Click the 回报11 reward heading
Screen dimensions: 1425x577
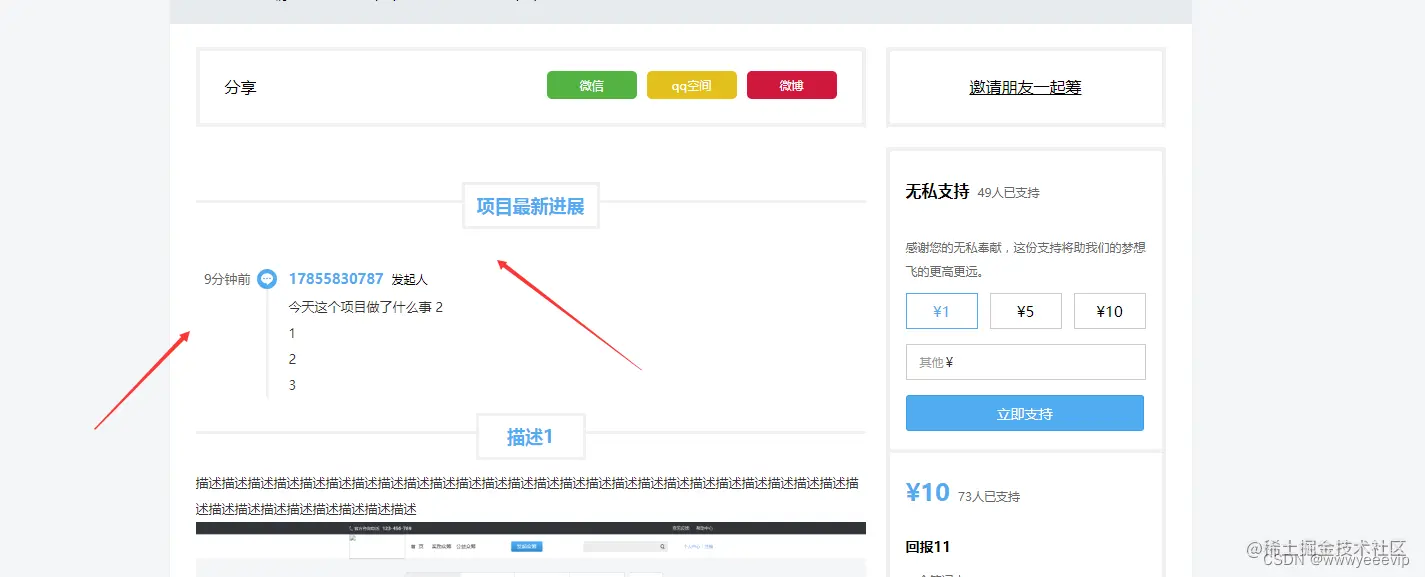pos(928,547)
